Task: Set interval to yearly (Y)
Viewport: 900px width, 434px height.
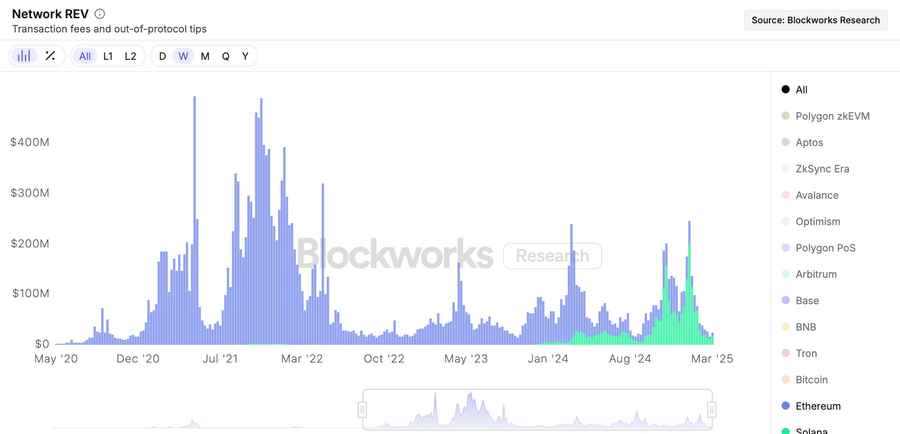Action: [245, 56]
